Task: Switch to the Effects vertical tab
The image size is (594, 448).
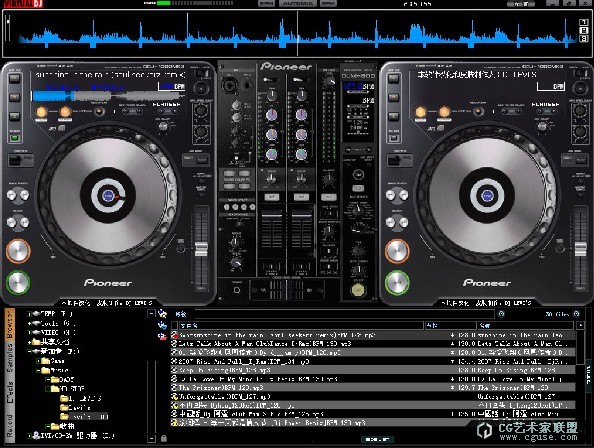Action: pyautogui.click(x=9, y=392)
